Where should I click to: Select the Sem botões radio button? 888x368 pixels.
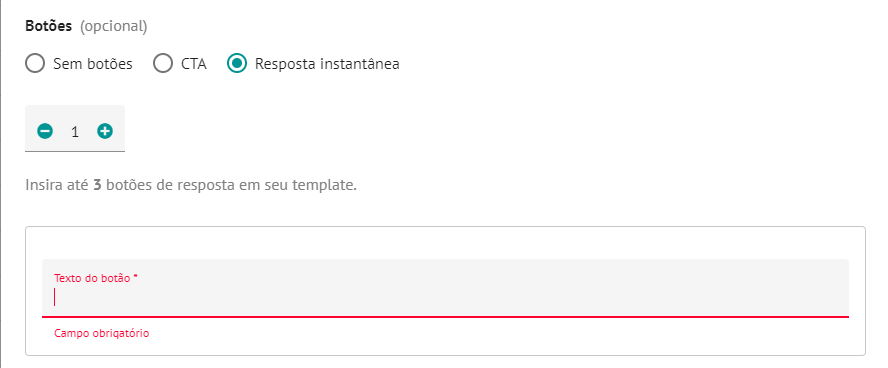coord(35,63)
